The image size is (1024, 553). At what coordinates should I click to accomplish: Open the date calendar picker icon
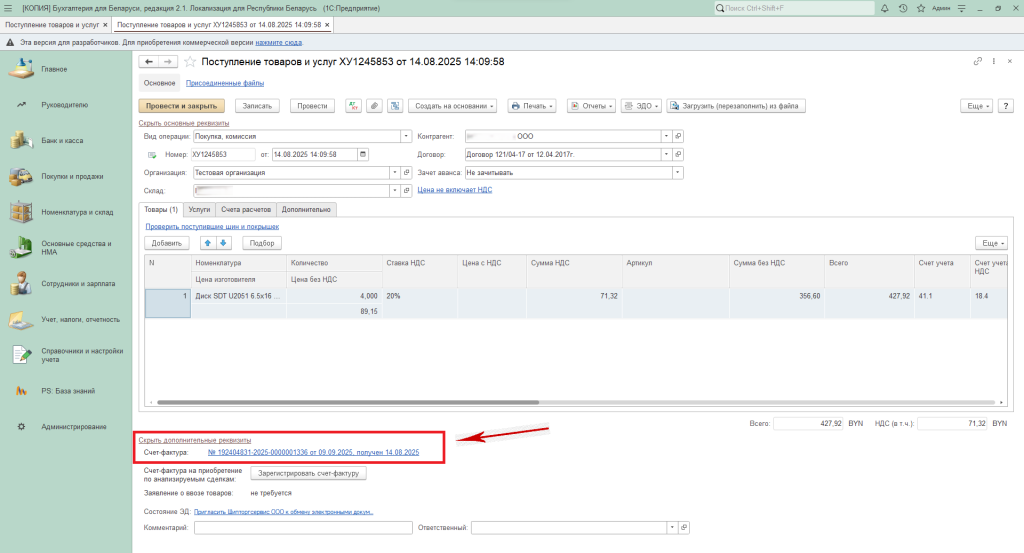[362, 154]
